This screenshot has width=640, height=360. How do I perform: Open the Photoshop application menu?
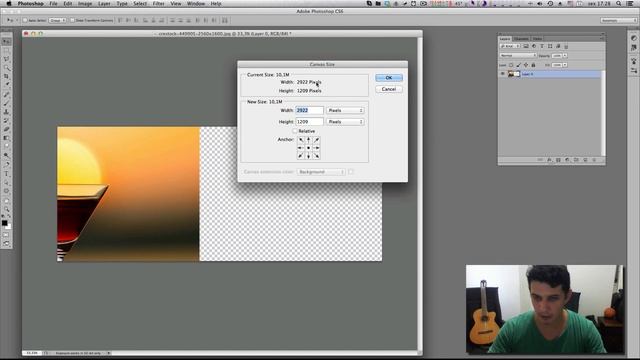(31, 3)
